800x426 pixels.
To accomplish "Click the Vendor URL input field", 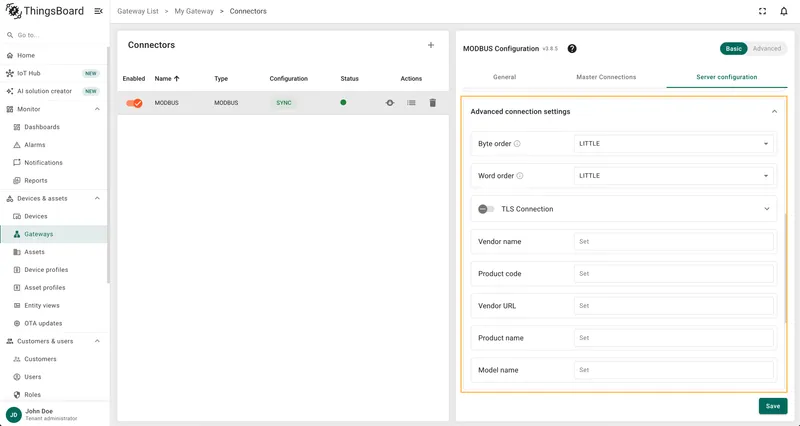I will 673,306.
